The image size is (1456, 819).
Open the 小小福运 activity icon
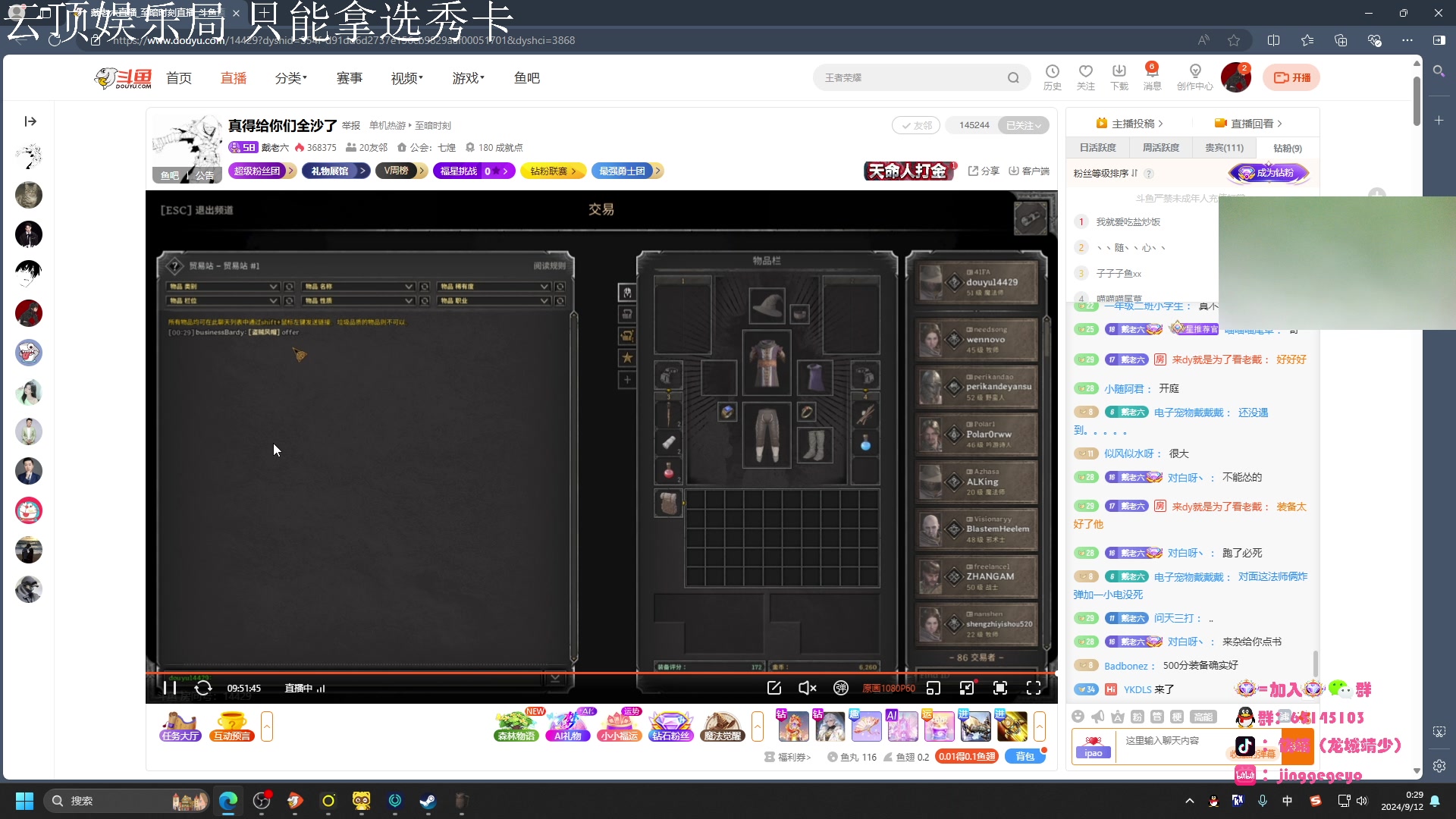click(x=620, y=726)
